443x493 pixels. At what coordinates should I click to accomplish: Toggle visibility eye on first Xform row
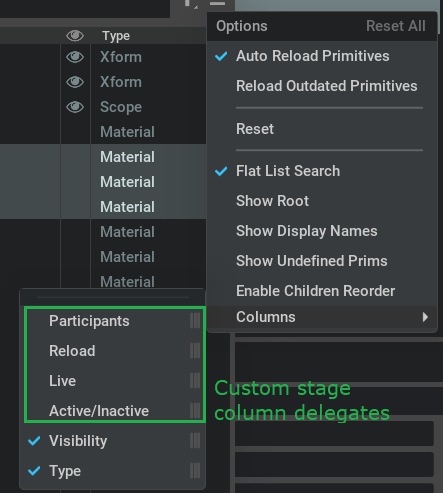click(x=75, y=57)
